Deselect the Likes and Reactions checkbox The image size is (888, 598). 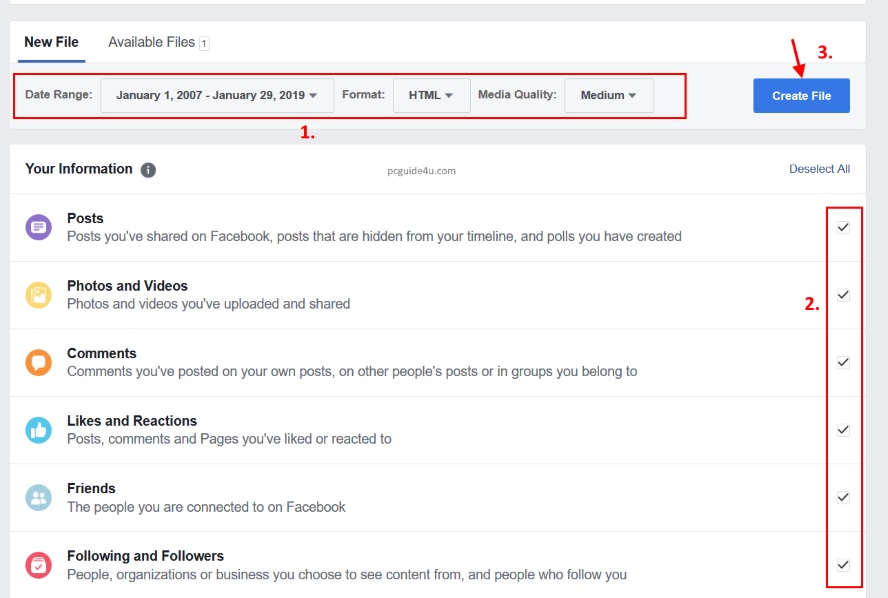(843, 430)
